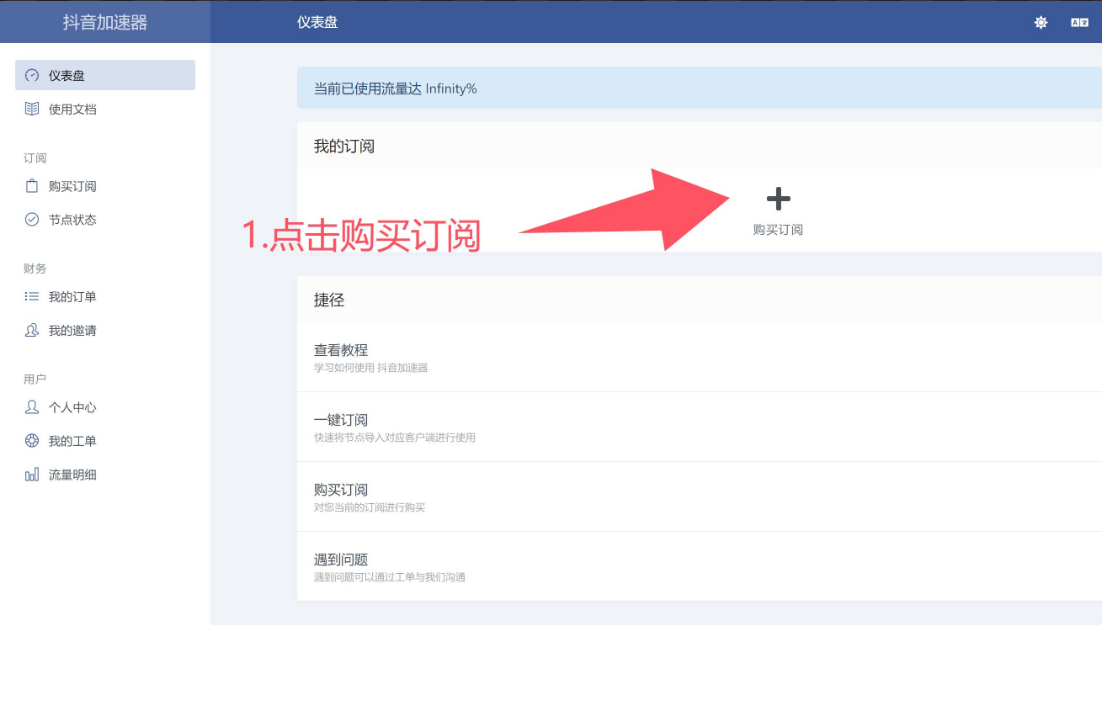Viewport: 1102px width, 702px height.
Task: Click the bag icon beside sidebar 购买订阅
Action: tap(32, 186)
